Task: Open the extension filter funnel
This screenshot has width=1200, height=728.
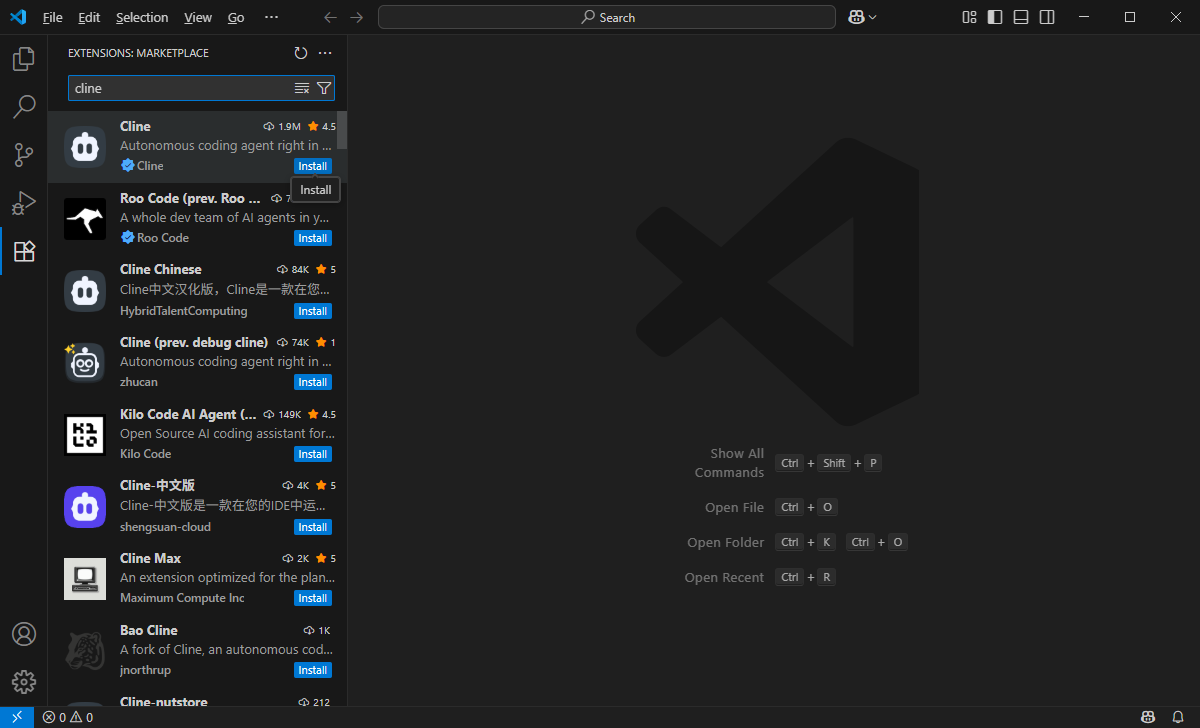Action: click(x=324, y=88)
